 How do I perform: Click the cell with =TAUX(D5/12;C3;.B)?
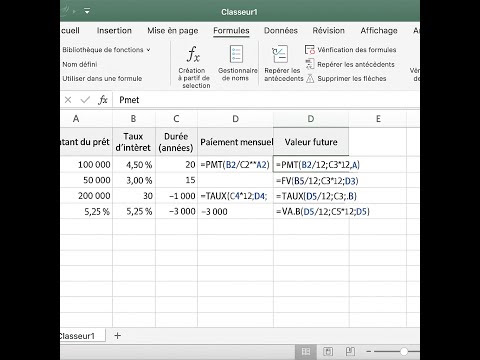[x=311, y=196]
